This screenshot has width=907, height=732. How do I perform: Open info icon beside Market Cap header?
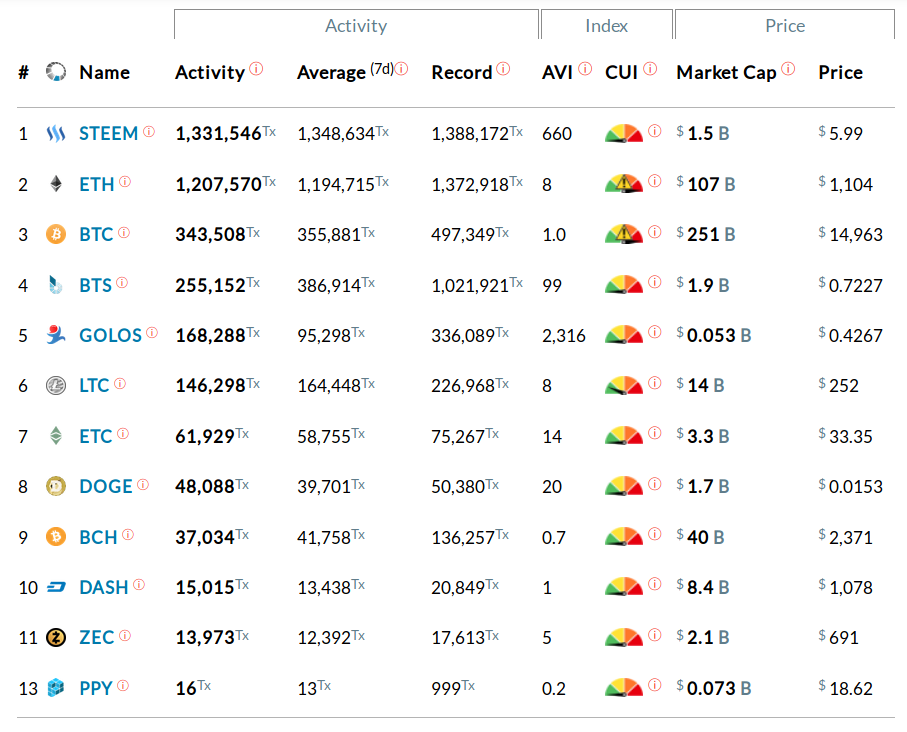tap(788, 69)
